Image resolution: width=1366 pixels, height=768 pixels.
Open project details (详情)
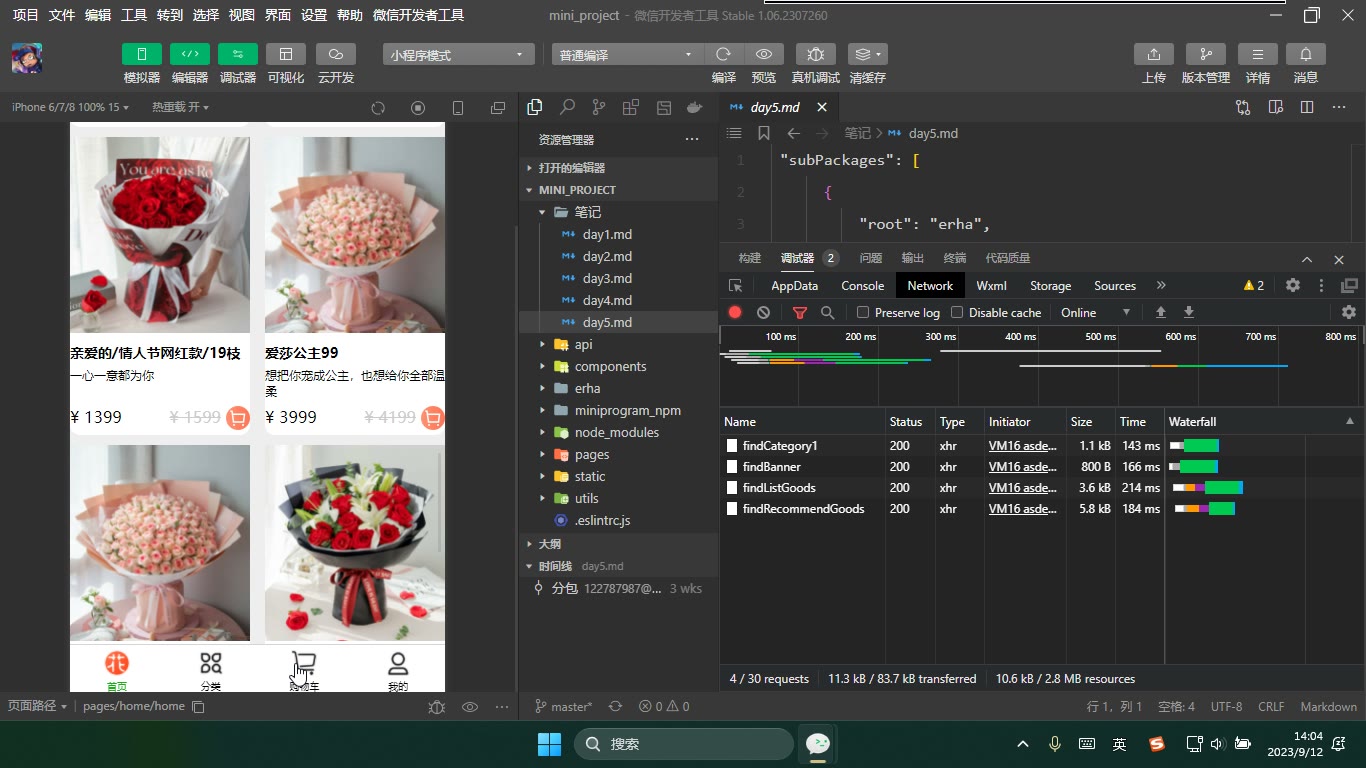pos(1258,54)
